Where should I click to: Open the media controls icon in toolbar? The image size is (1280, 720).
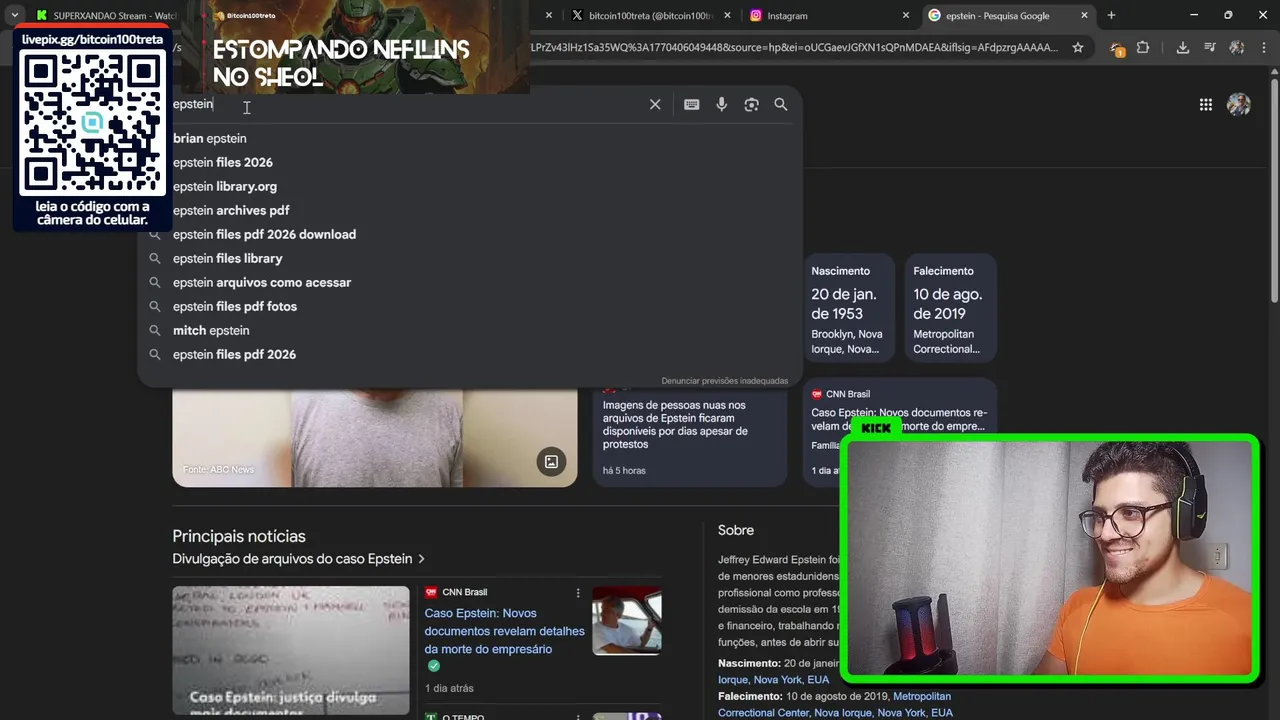pos(1210,47)
